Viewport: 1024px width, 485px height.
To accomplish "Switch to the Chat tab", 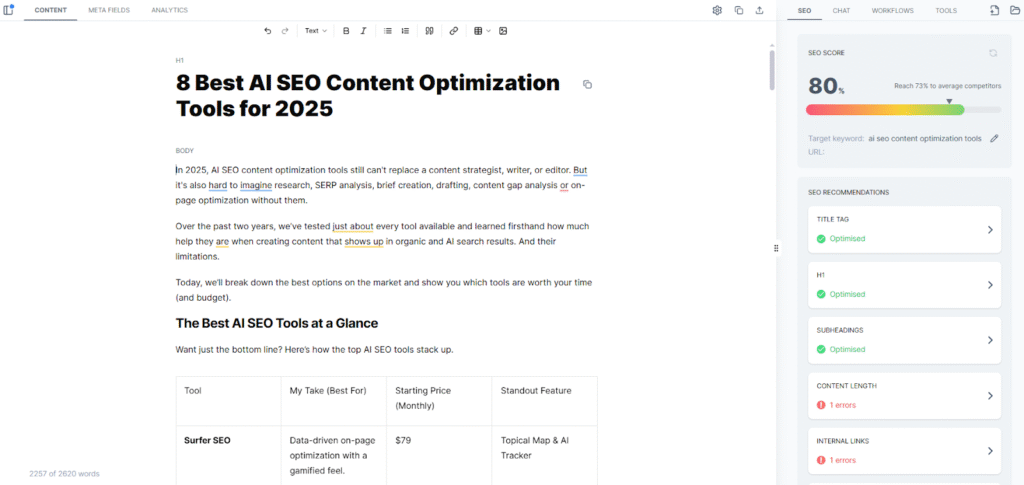I will pyautogui.click(x=841, y=10).
